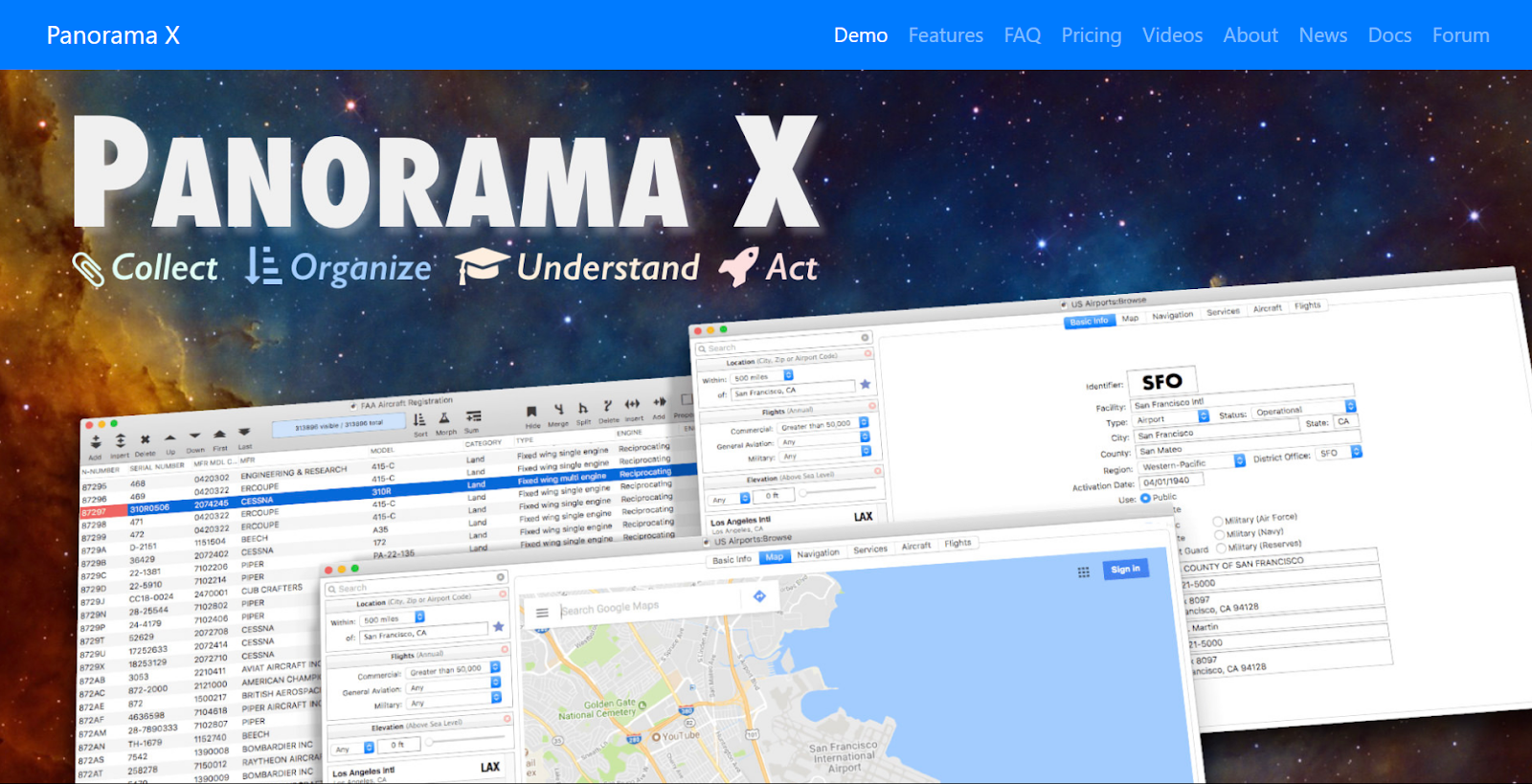
Task: Click the Sum icon in FAA toolbar
Action: 473,416
